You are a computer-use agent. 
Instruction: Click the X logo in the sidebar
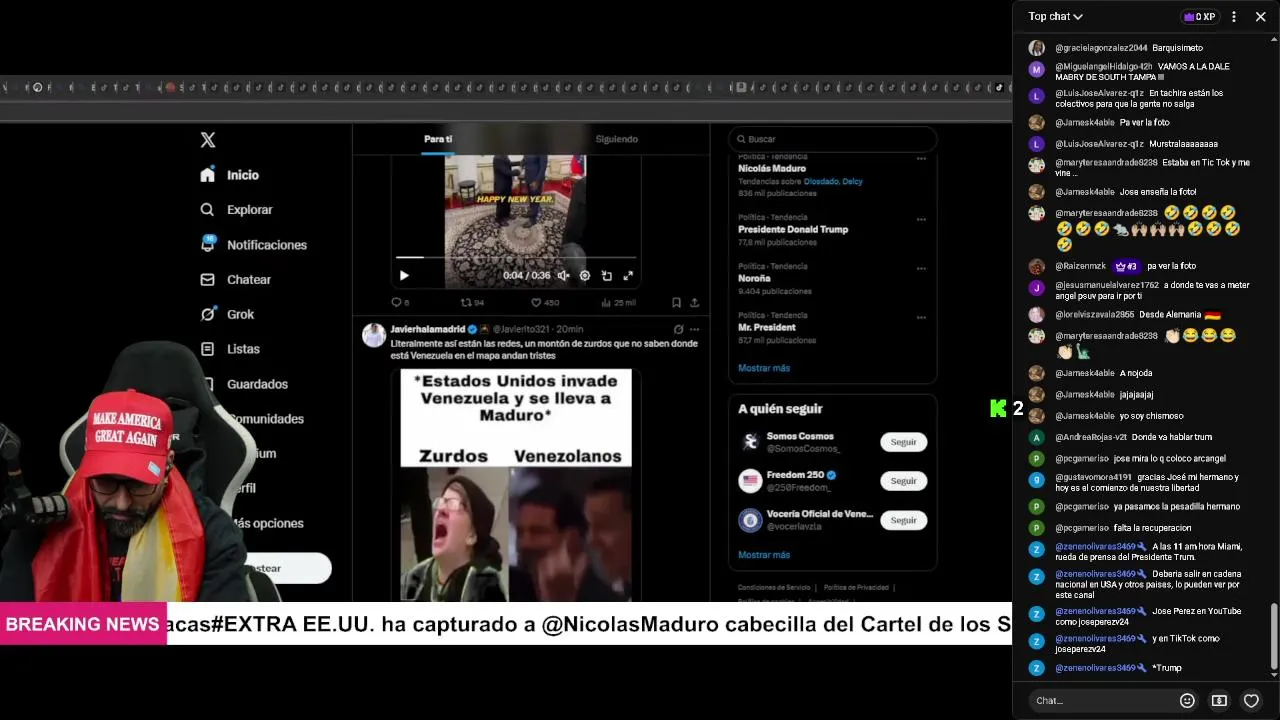tap(208, 140)
